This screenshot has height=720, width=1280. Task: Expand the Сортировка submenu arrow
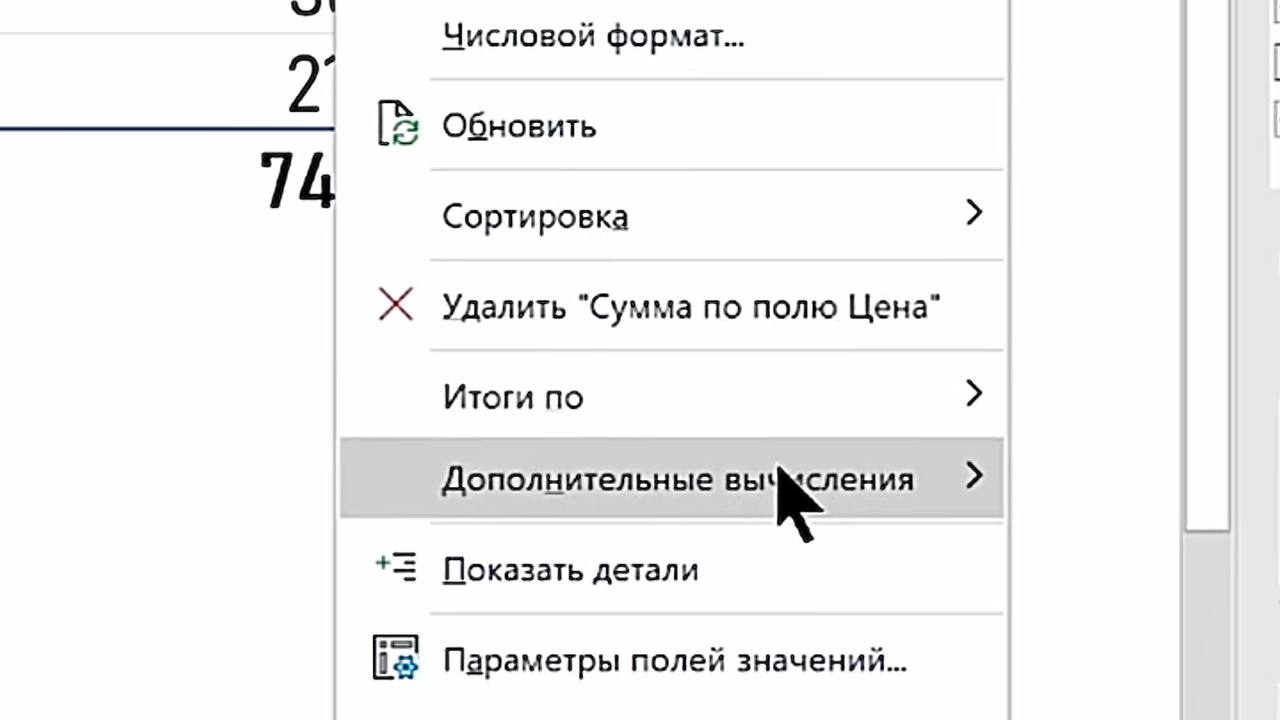point(974,213)
